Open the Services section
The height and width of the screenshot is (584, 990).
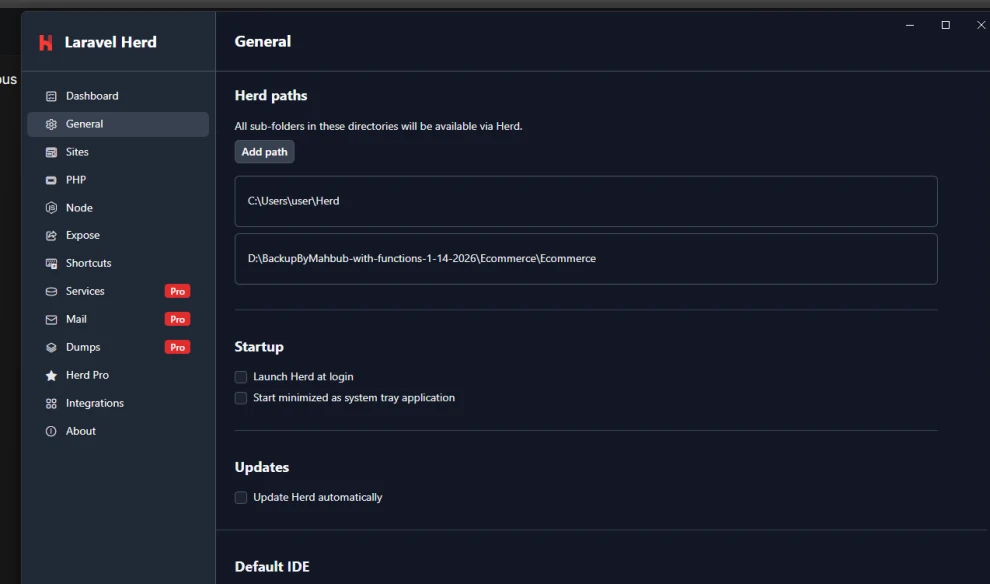pos(118,291)
